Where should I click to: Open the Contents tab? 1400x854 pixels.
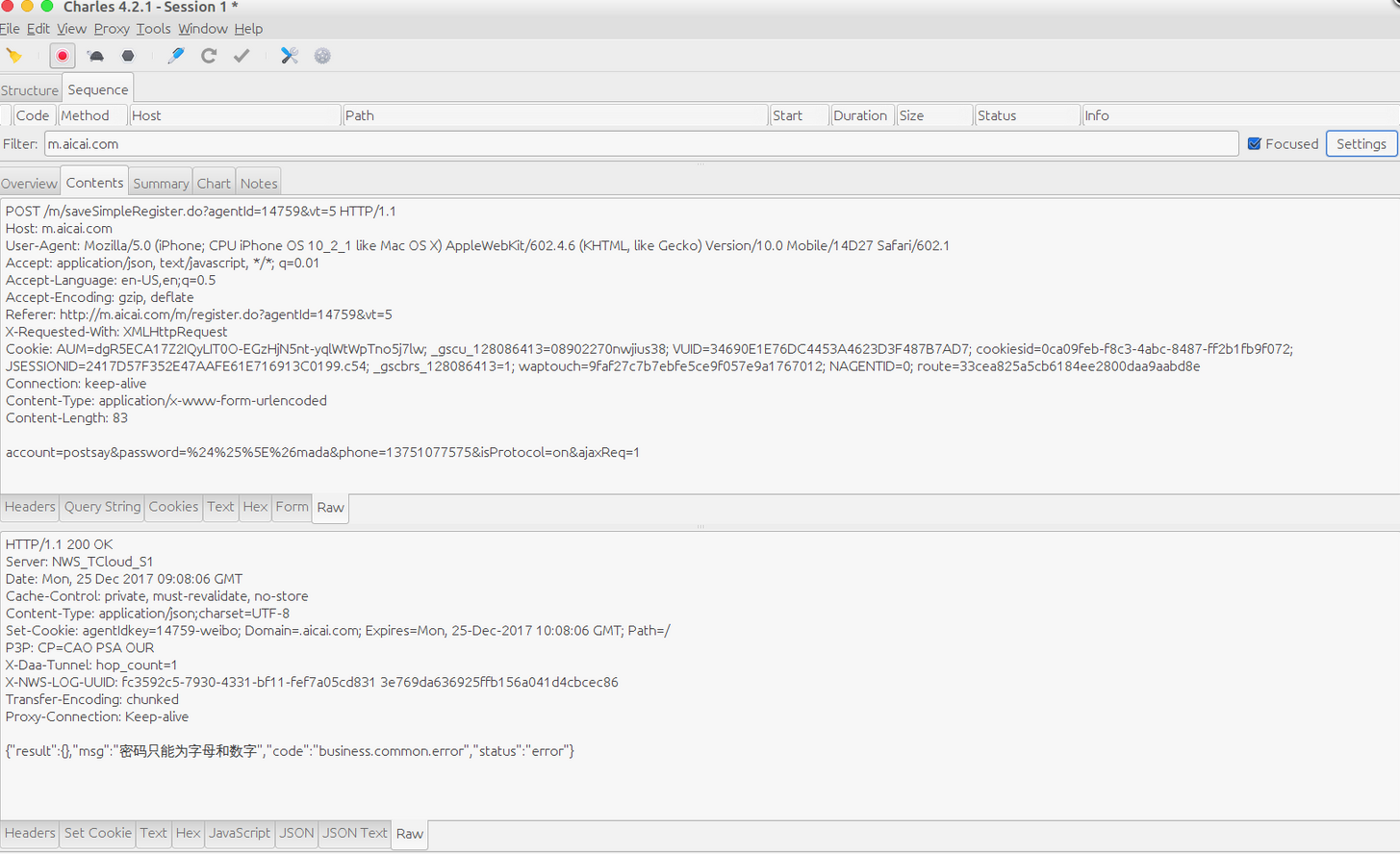[x=94, y=183]
